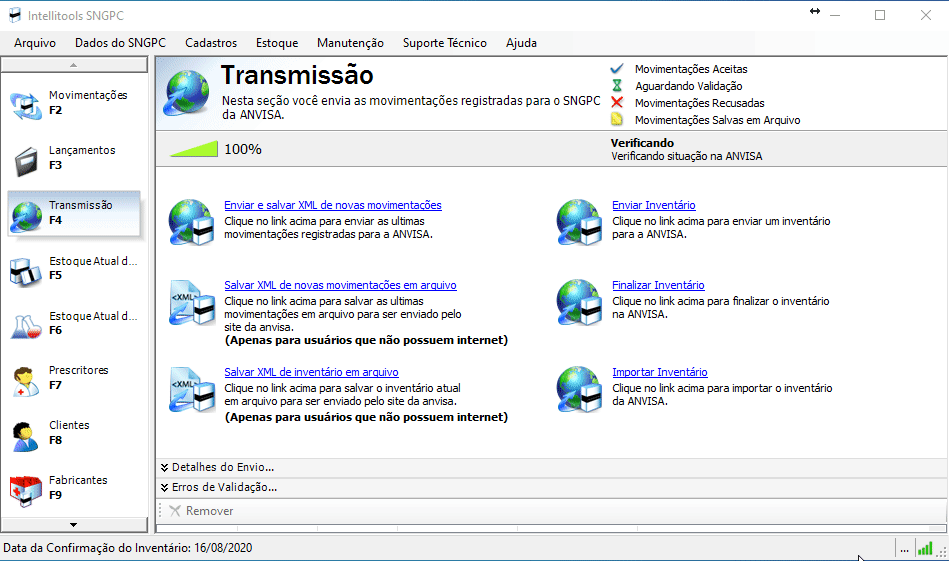This screenshot has height=561, width=949.
Task: Open Estoque Atual F6 flask icon
Action: point(25,326)
